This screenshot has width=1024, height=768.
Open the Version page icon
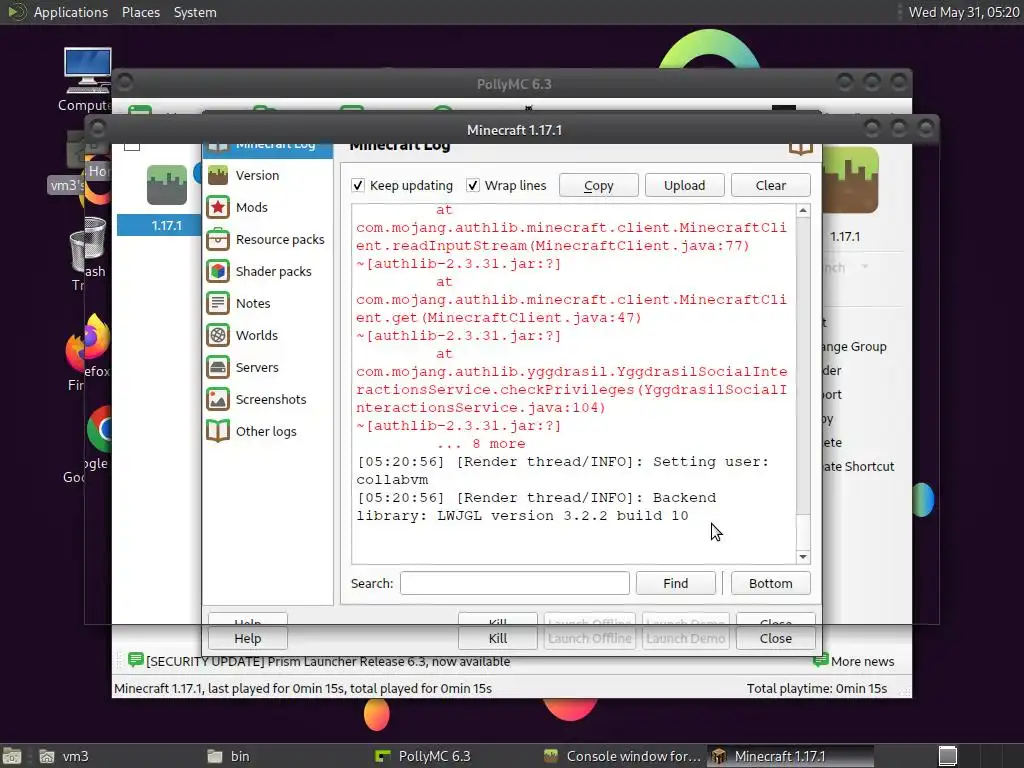[218, 175]
